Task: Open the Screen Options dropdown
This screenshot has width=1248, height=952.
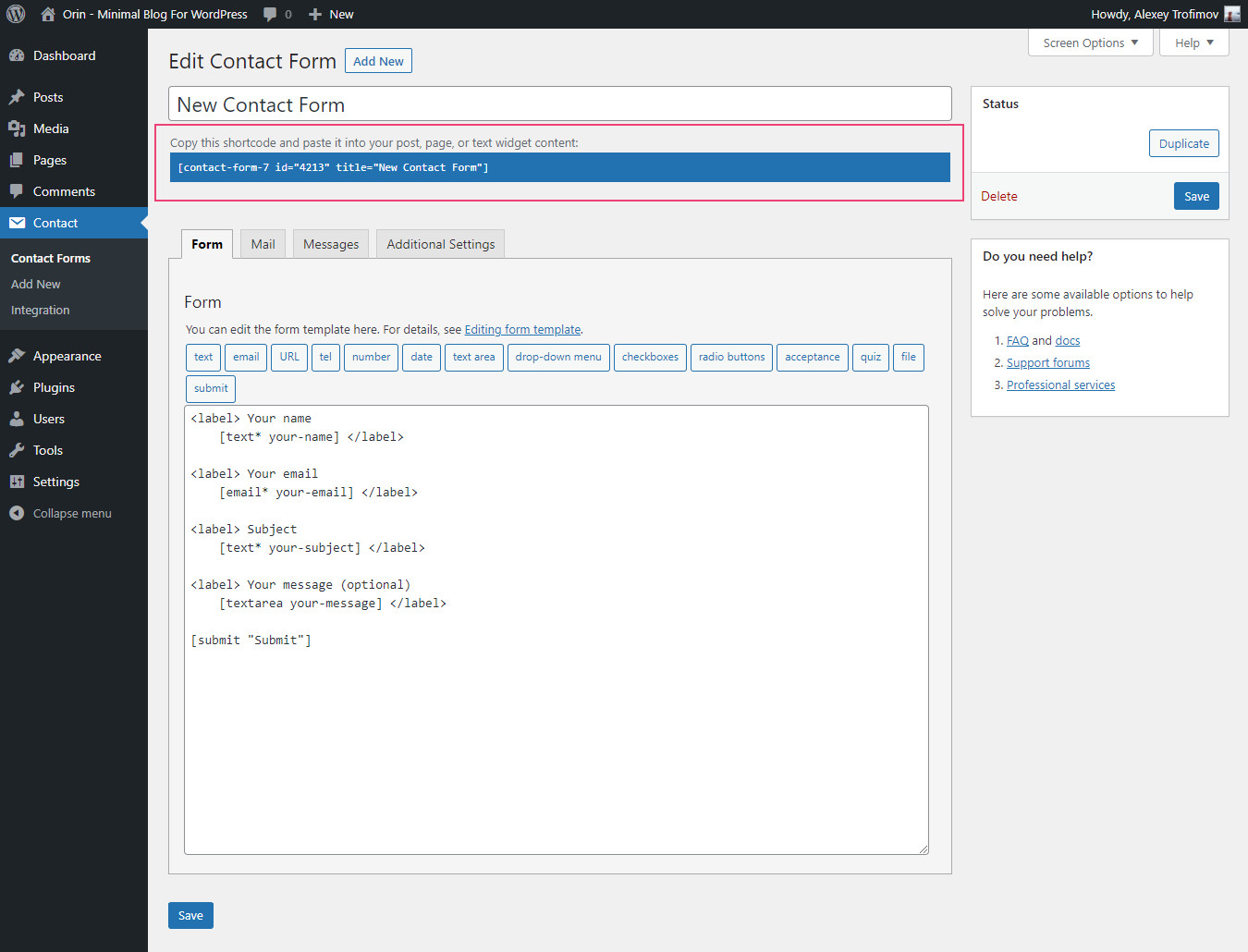Action: (x=1090, y=43)
